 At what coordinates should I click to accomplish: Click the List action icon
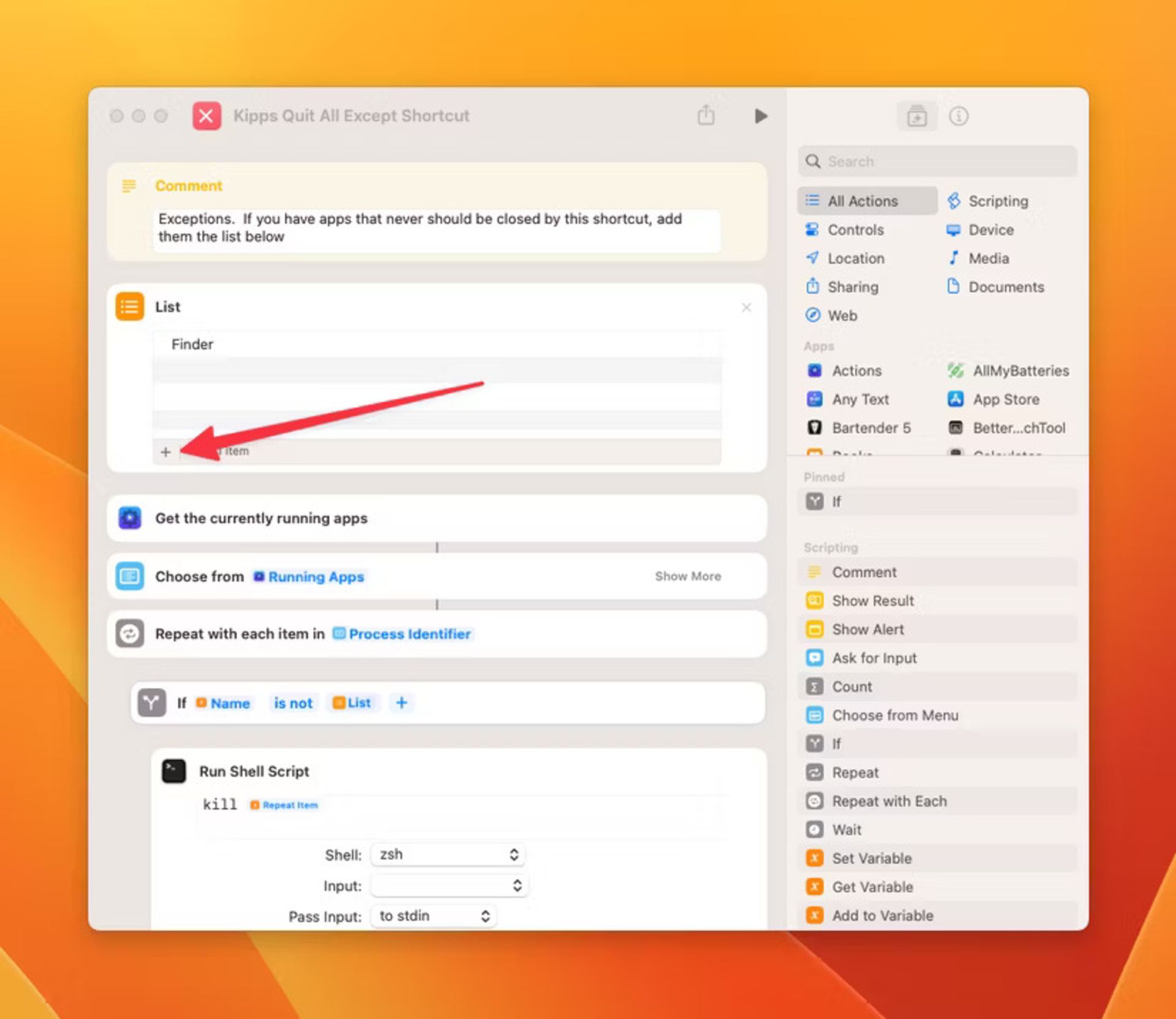pyautogui.click(x=130, y=307)
